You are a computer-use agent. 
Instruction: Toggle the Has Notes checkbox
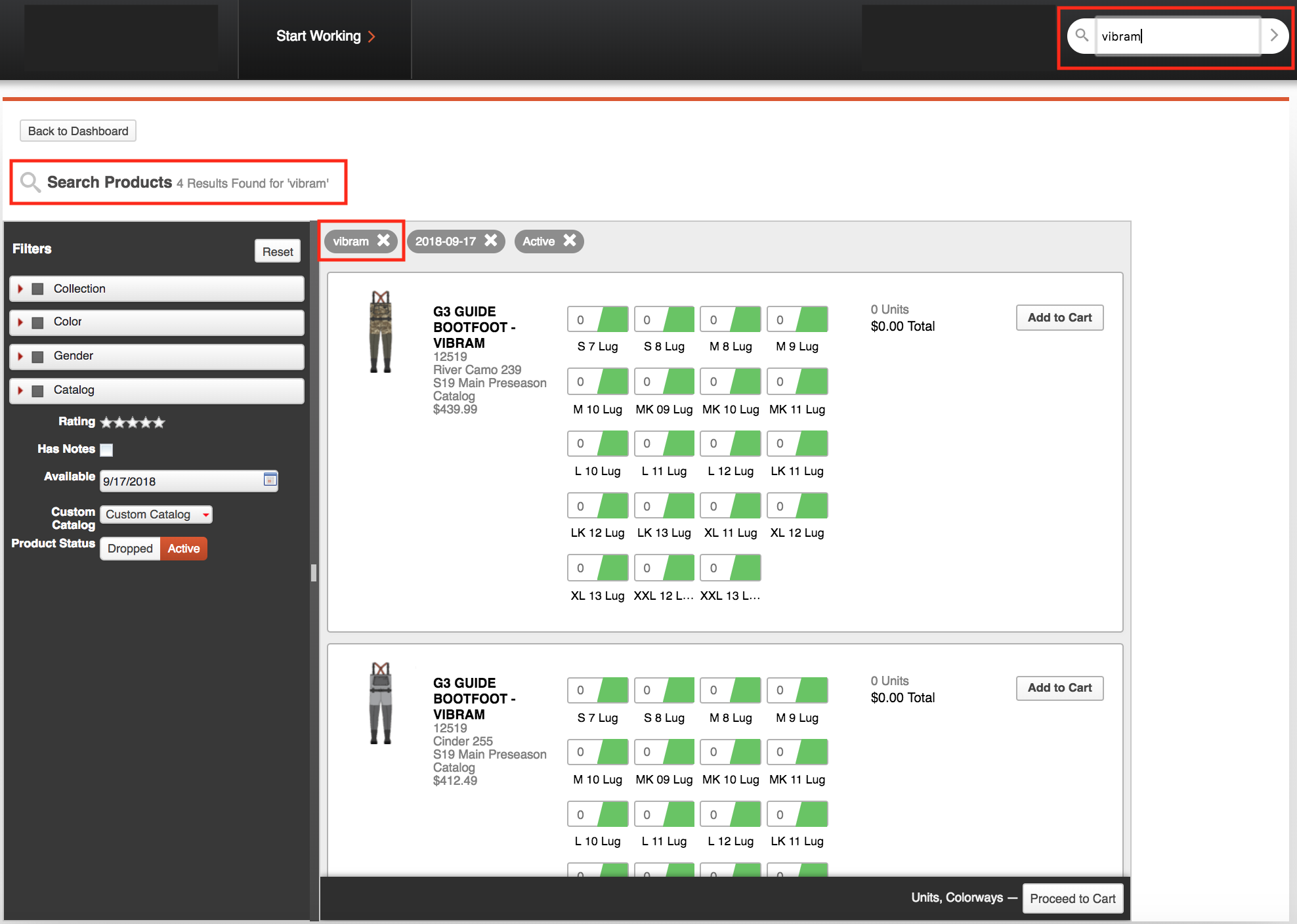[x=106, y=450]
